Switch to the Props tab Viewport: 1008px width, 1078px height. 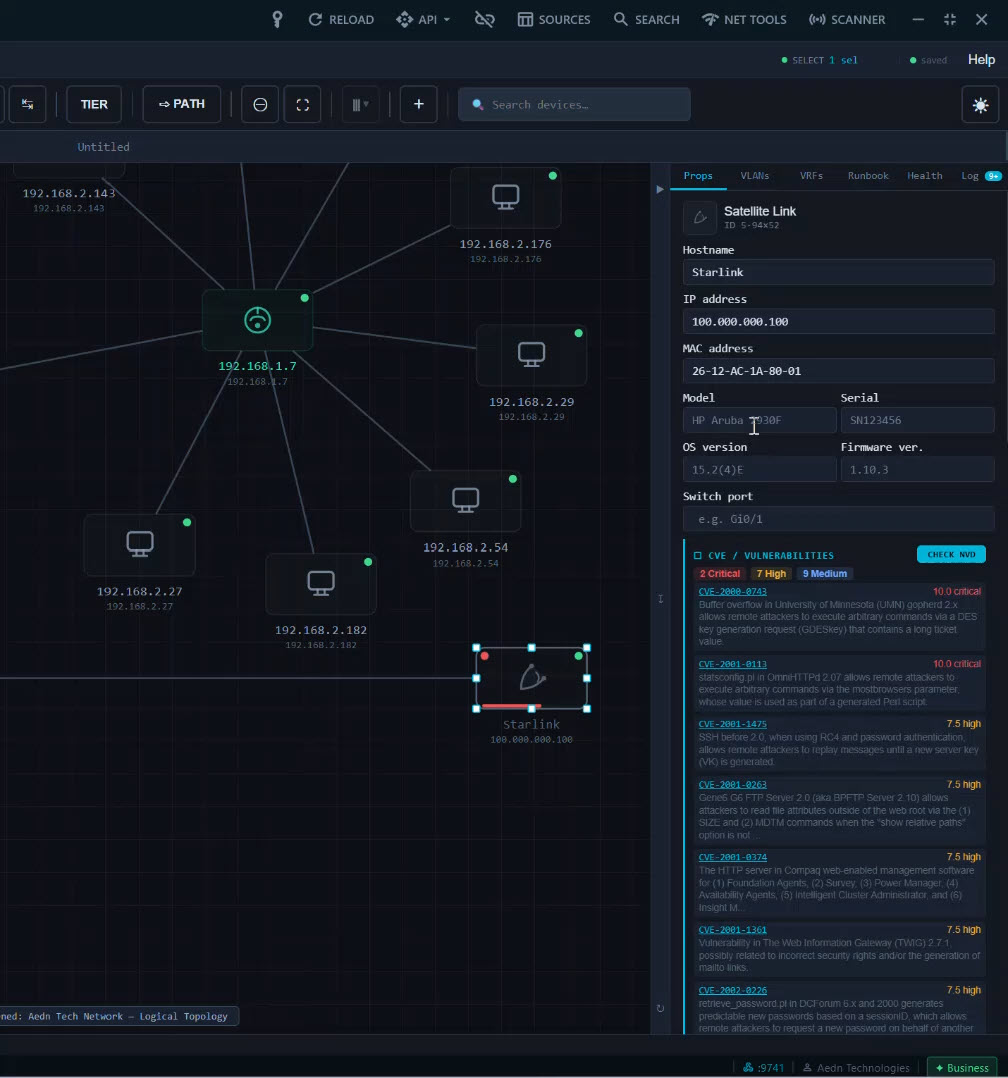pos(698,176)
